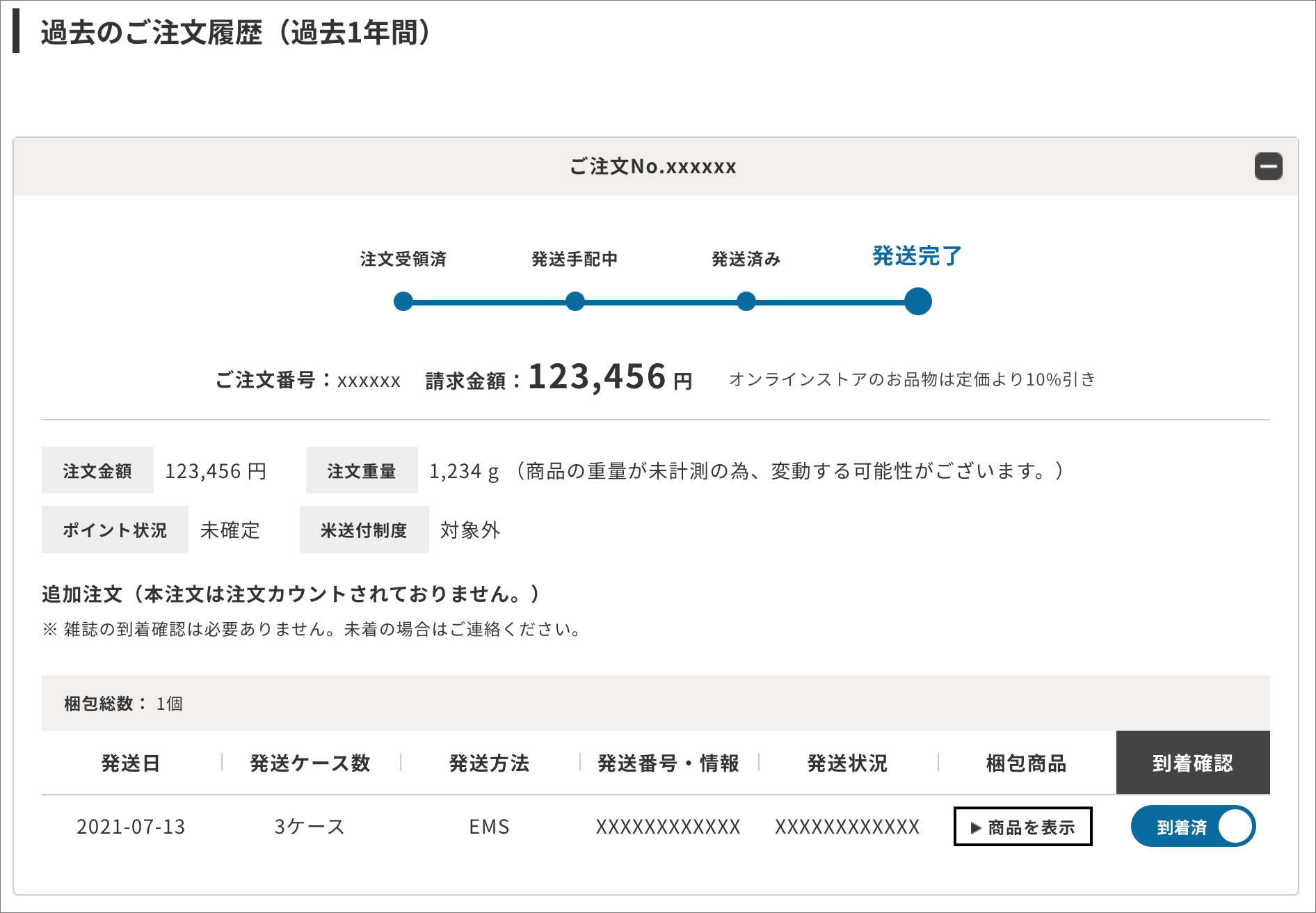The width and height of the screenshot is (1316, 913).
Task: Click the ポイント状況 label tag
Action: [x=115, y=530]
